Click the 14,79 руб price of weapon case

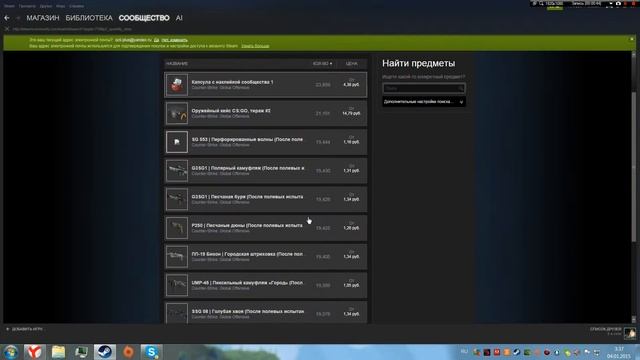pos(351,113)
